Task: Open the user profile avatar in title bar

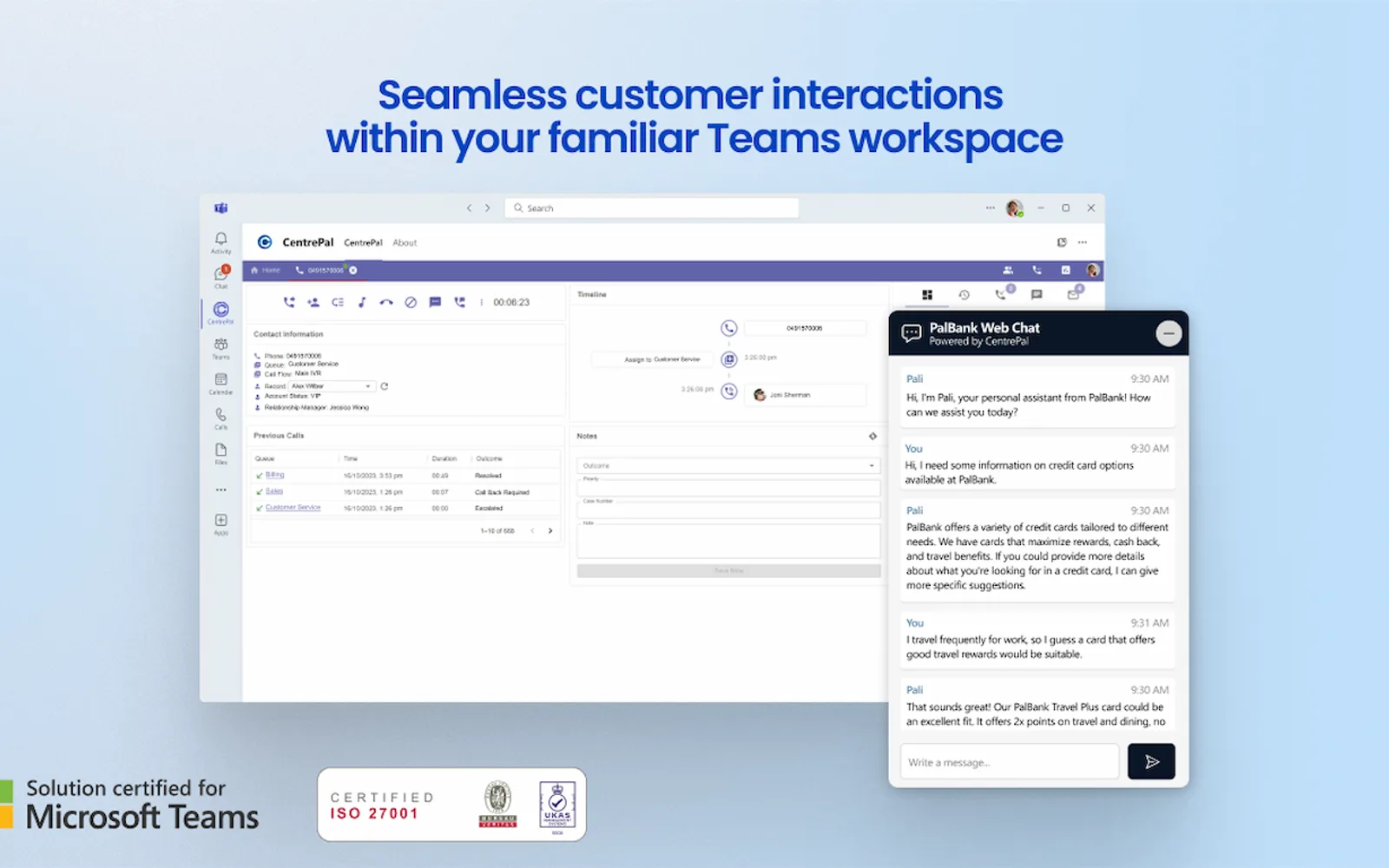Action: tap(1014, 208)
